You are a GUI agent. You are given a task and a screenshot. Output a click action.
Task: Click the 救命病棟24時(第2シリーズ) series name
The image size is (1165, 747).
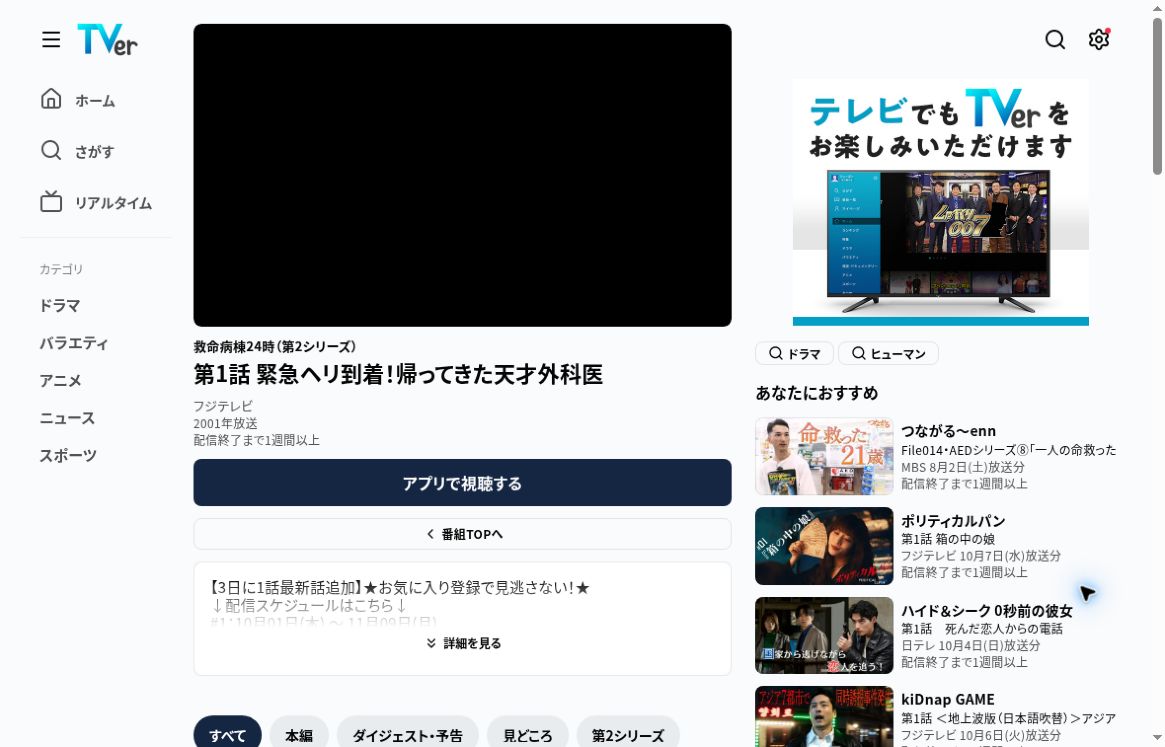point(275,346)
